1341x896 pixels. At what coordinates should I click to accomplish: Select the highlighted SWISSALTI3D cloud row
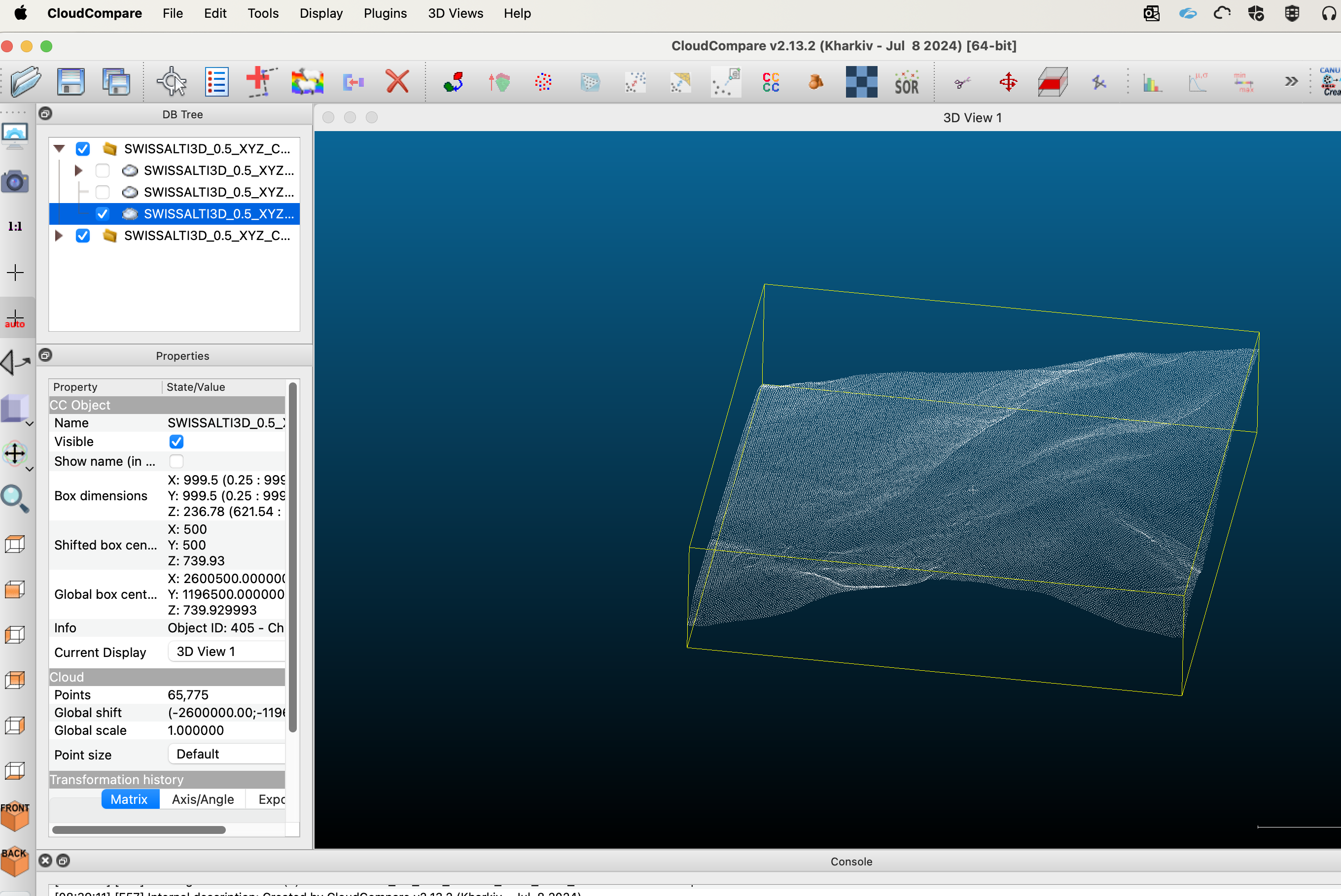click(x=175, y=214)
